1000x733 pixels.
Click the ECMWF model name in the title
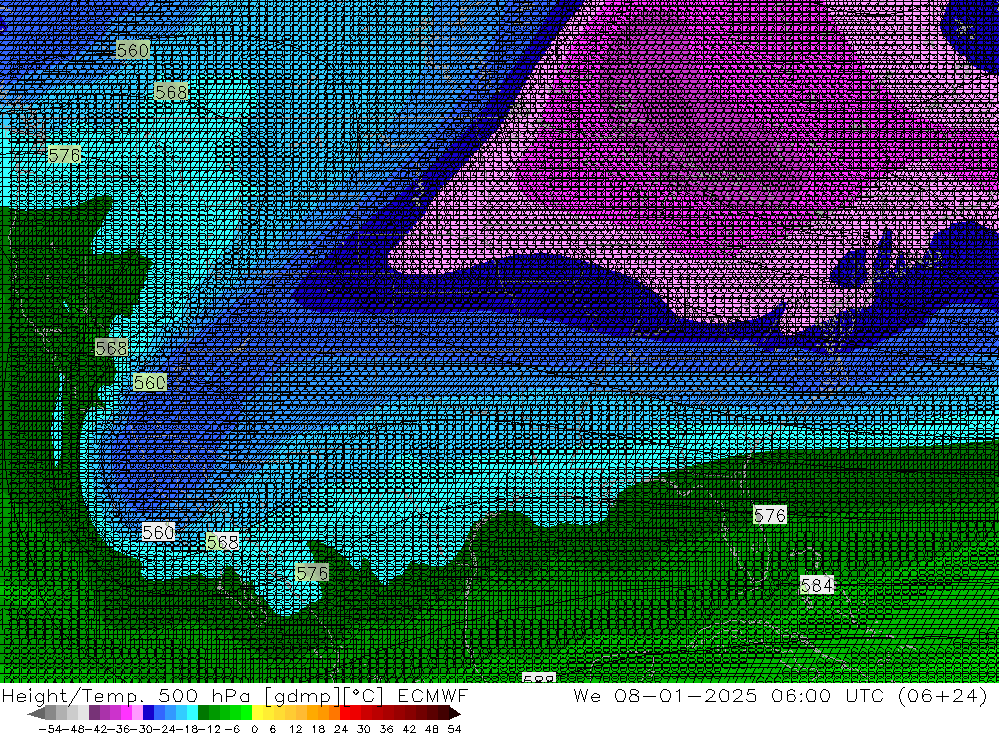tap(432, 695)
